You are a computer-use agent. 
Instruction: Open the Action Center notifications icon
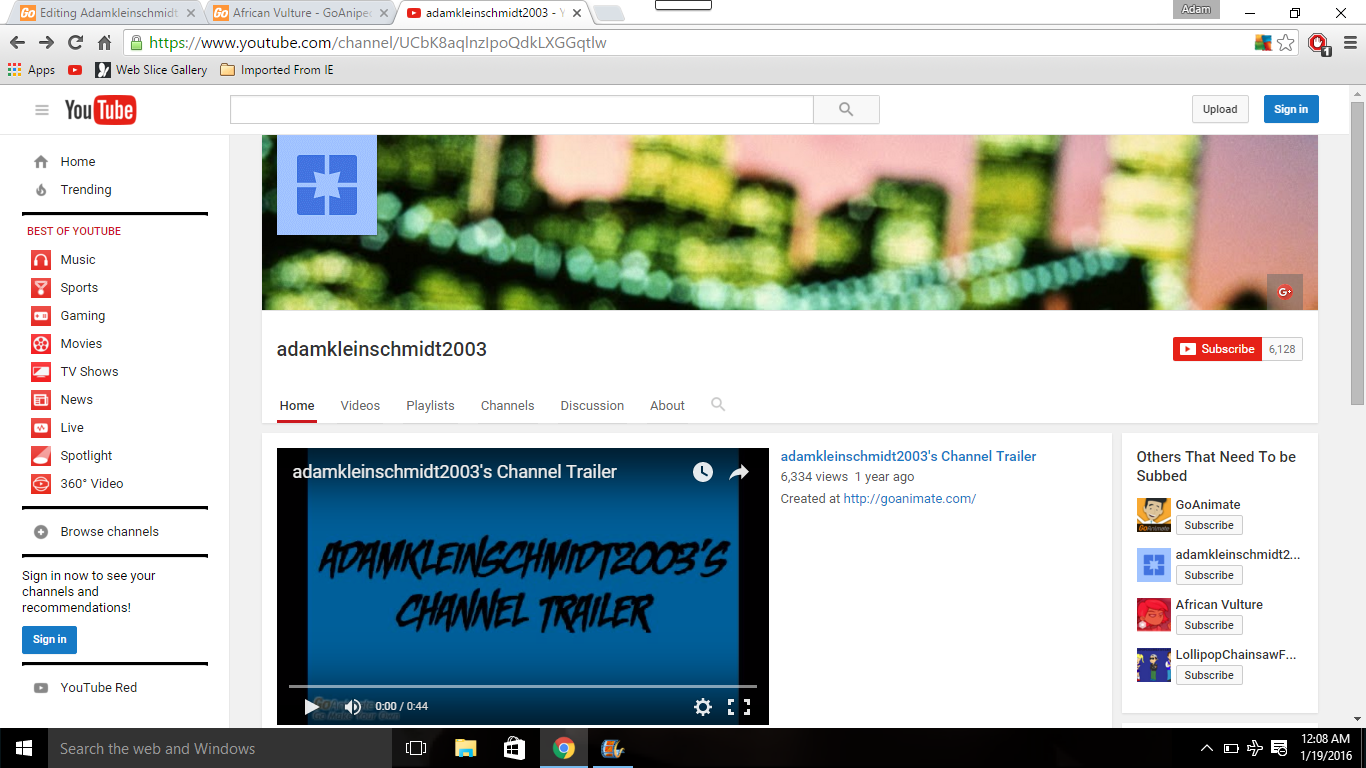[x=1280, y=748]
